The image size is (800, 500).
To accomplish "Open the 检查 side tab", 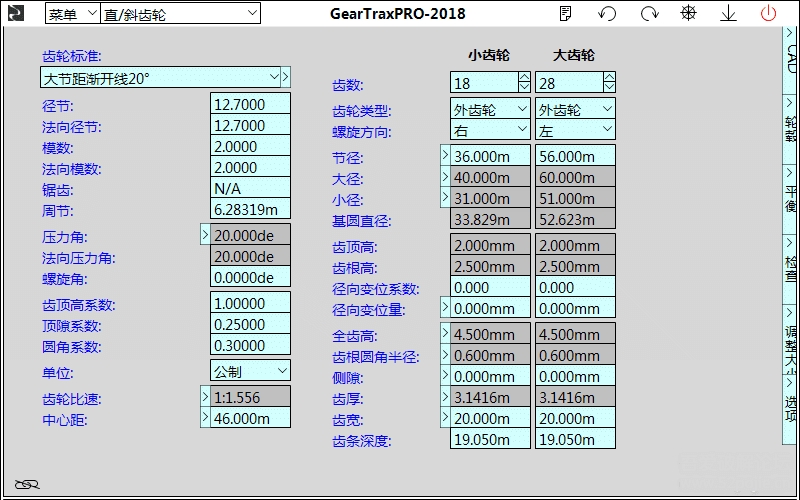I will click(791, 269).
